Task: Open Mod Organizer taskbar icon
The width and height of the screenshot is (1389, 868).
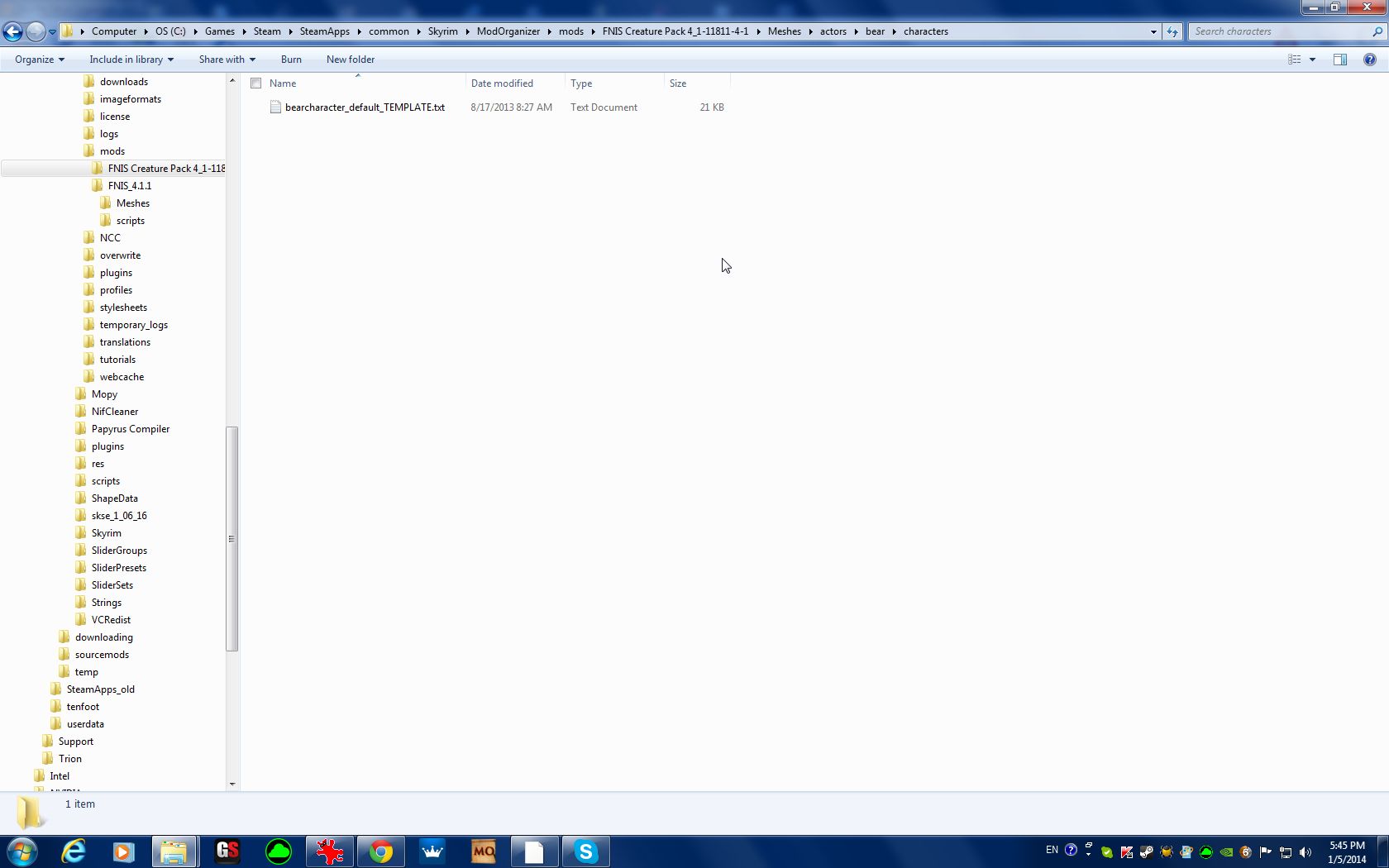Action: click(483, 851)
